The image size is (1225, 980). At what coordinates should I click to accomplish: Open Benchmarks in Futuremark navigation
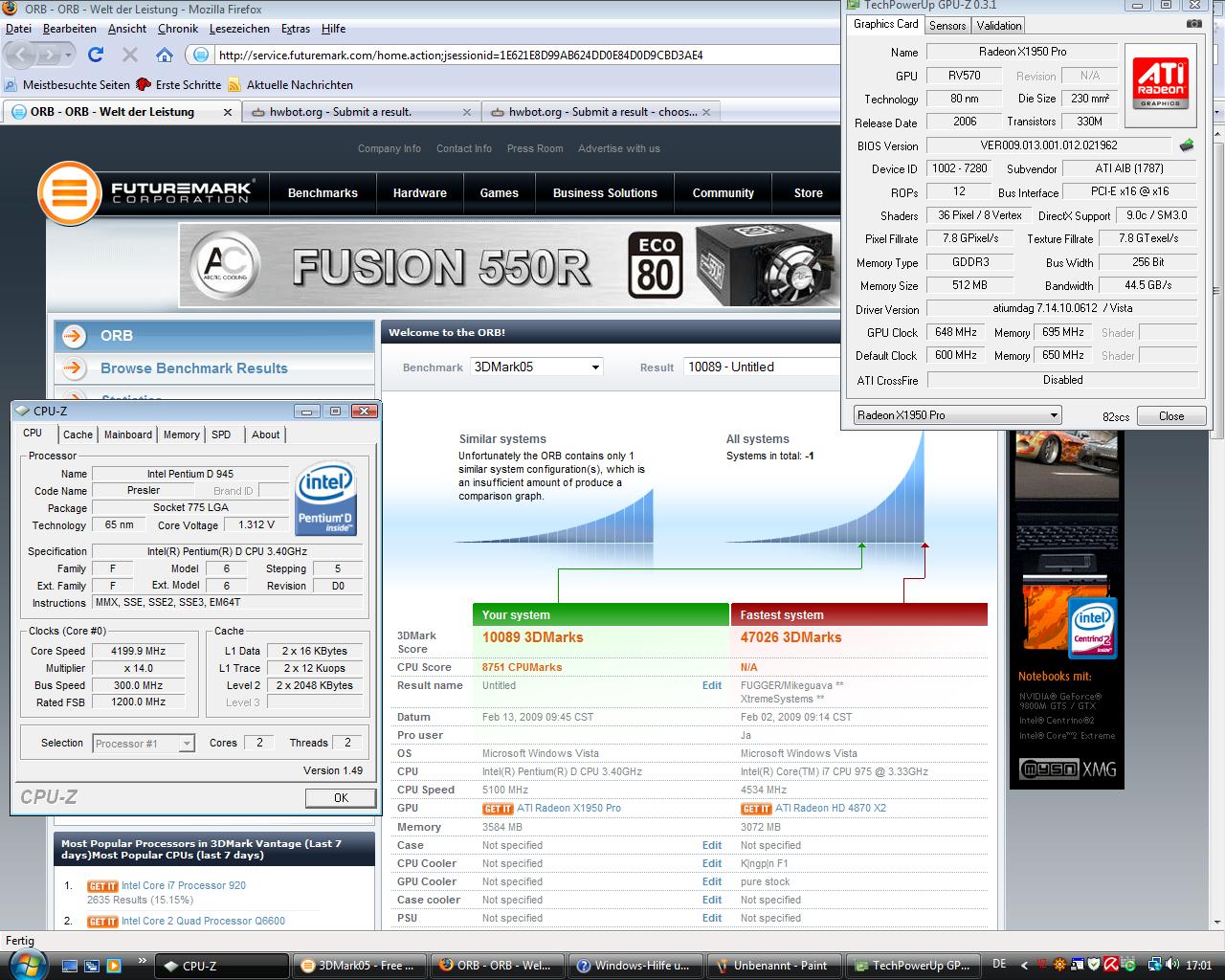coord(323,193)
